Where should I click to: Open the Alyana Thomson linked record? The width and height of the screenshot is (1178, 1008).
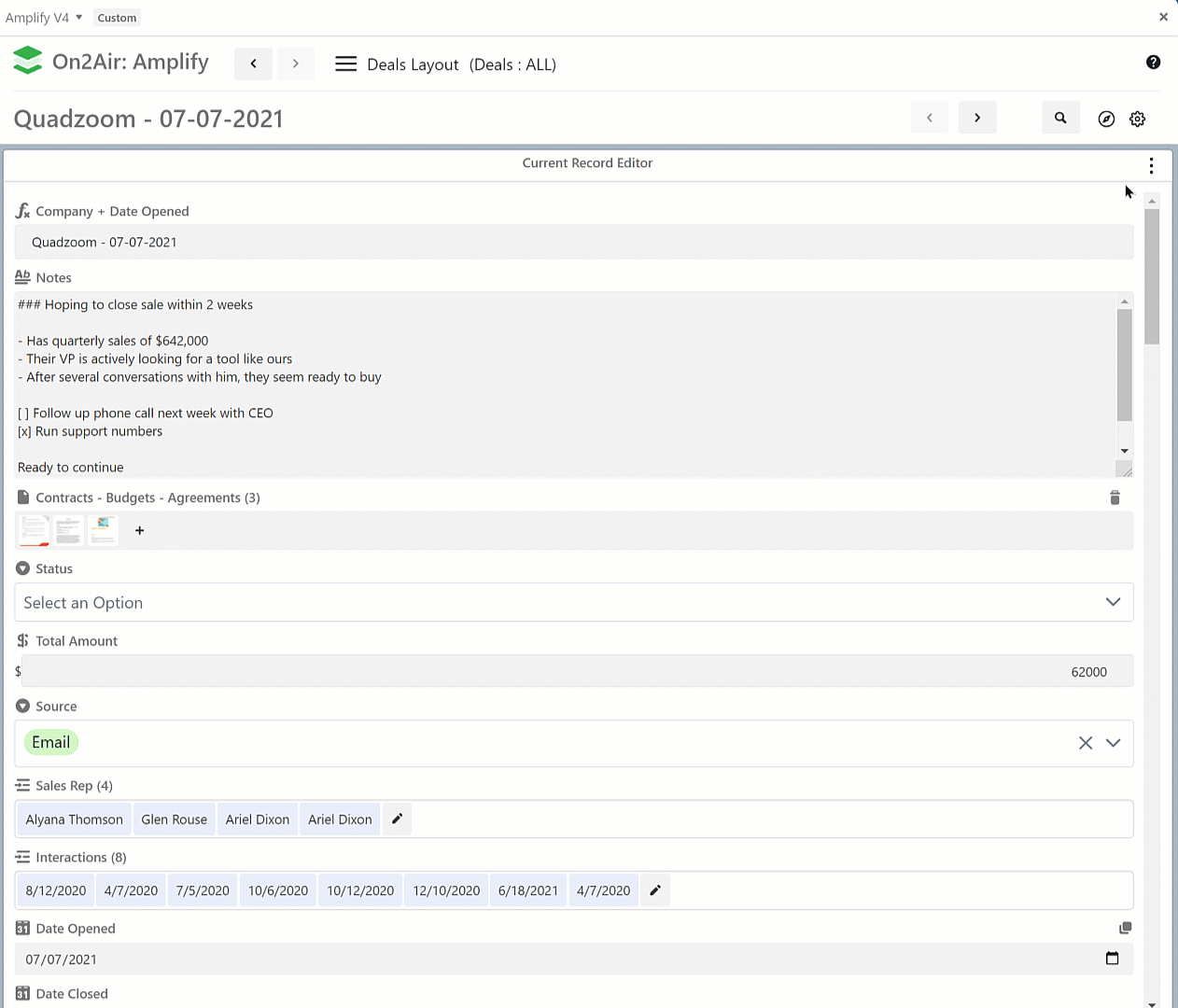tap(75, 819)
